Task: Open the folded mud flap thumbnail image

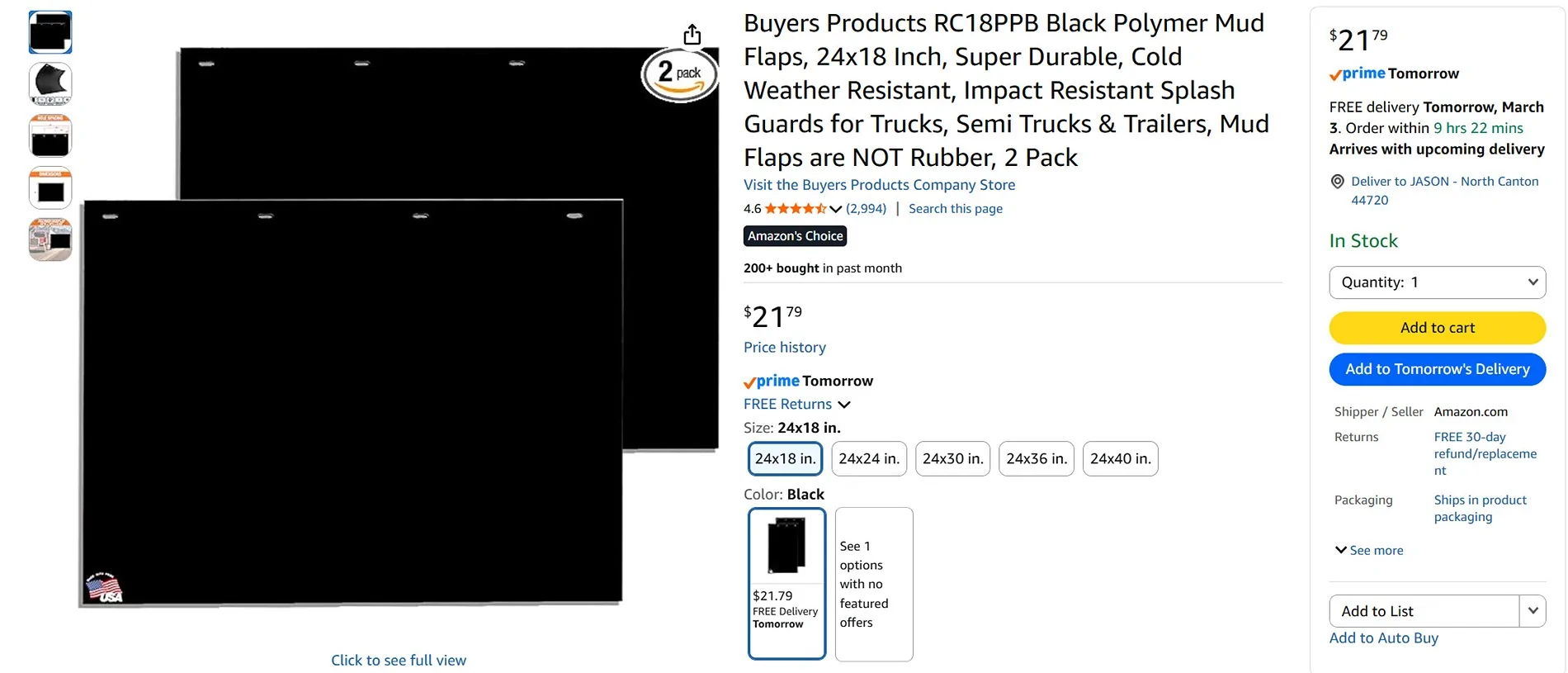Action: (50, 83)
